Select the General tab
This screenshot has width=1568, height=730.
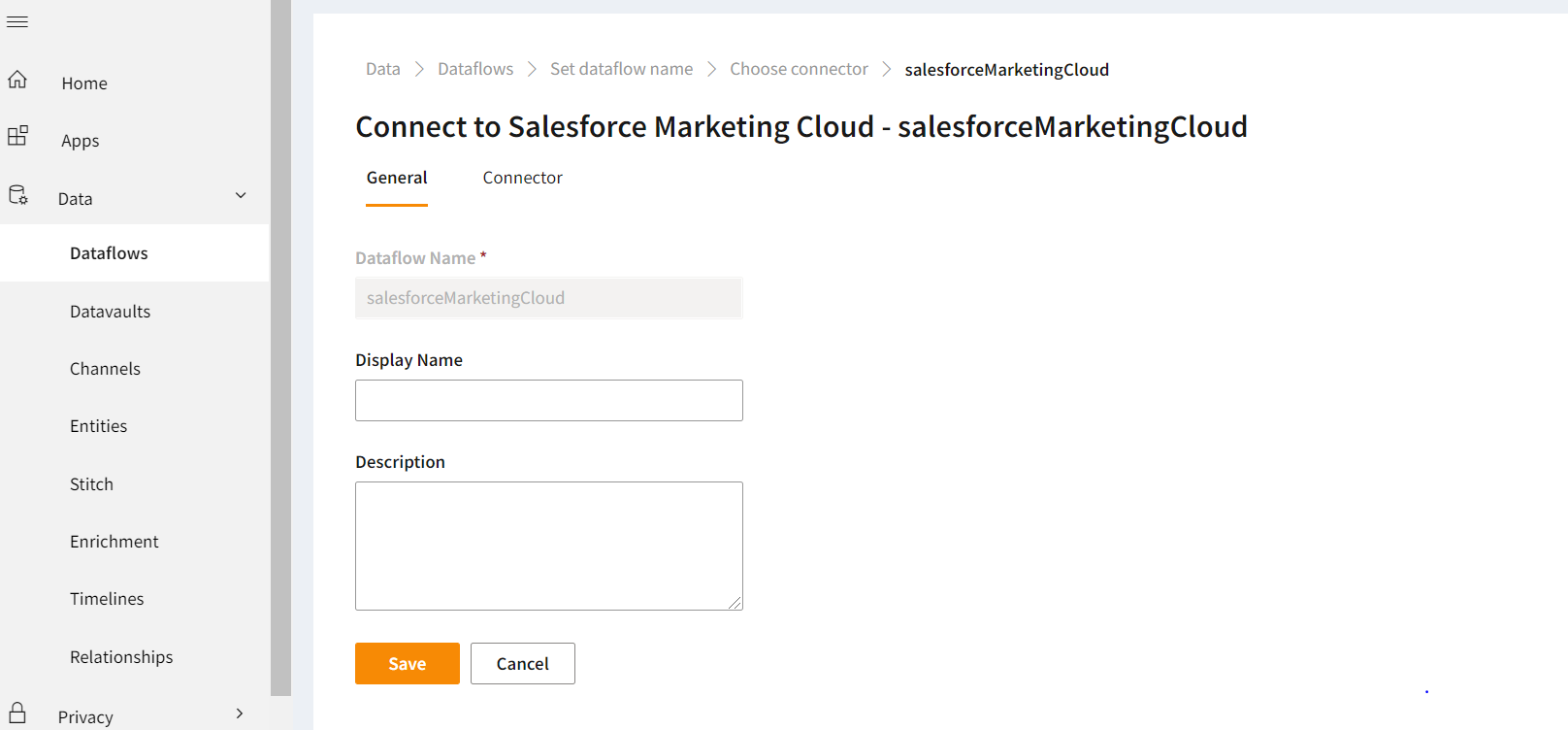tap(396, 178)
